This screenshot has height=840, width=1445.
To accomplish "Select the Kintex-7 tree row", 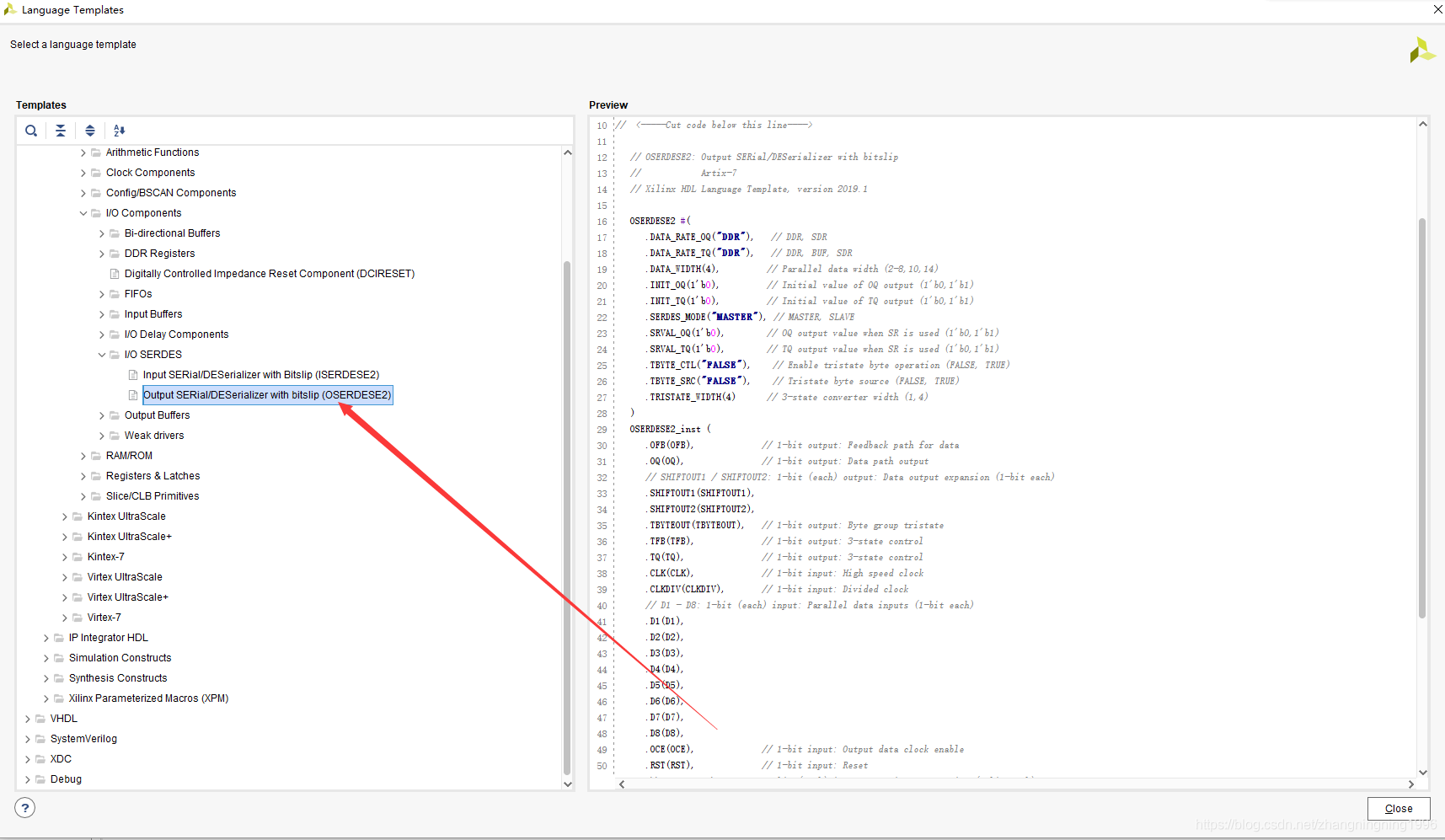I will point(106,557).
